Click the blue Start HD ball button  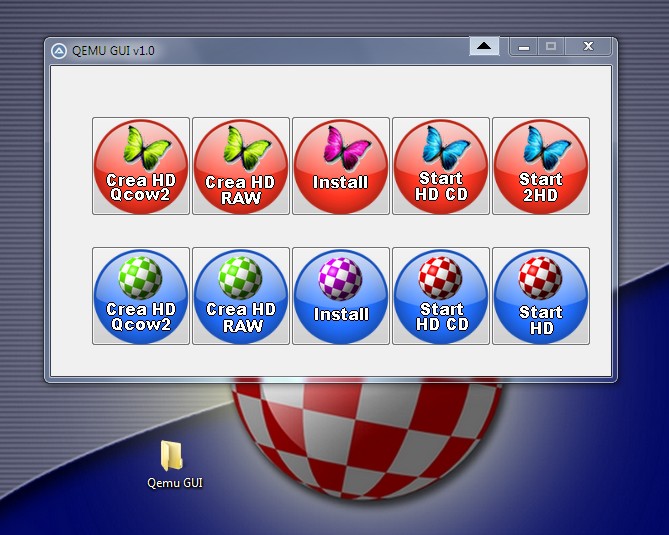pyautogui.click(x=541, y=296)
